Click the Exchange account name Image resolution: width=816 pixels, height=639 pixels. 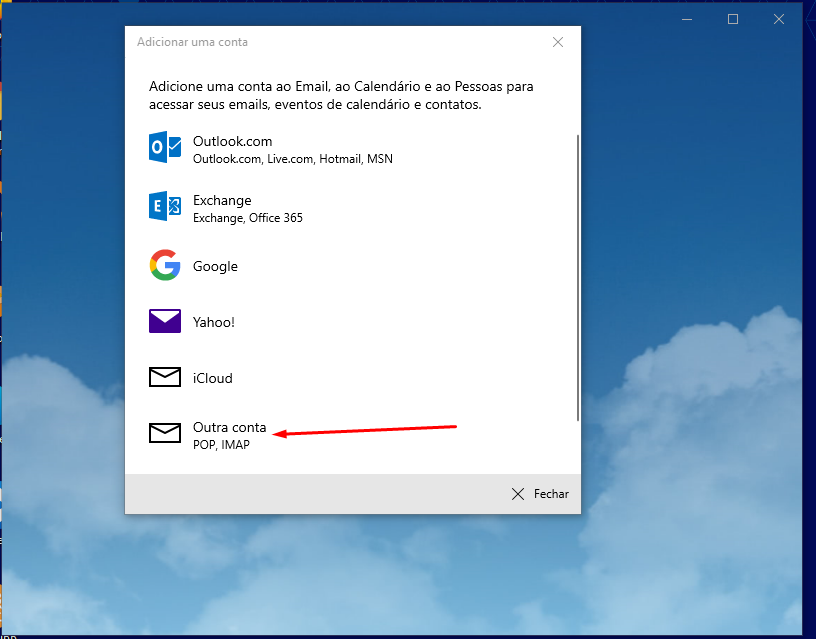click(222, 200)
